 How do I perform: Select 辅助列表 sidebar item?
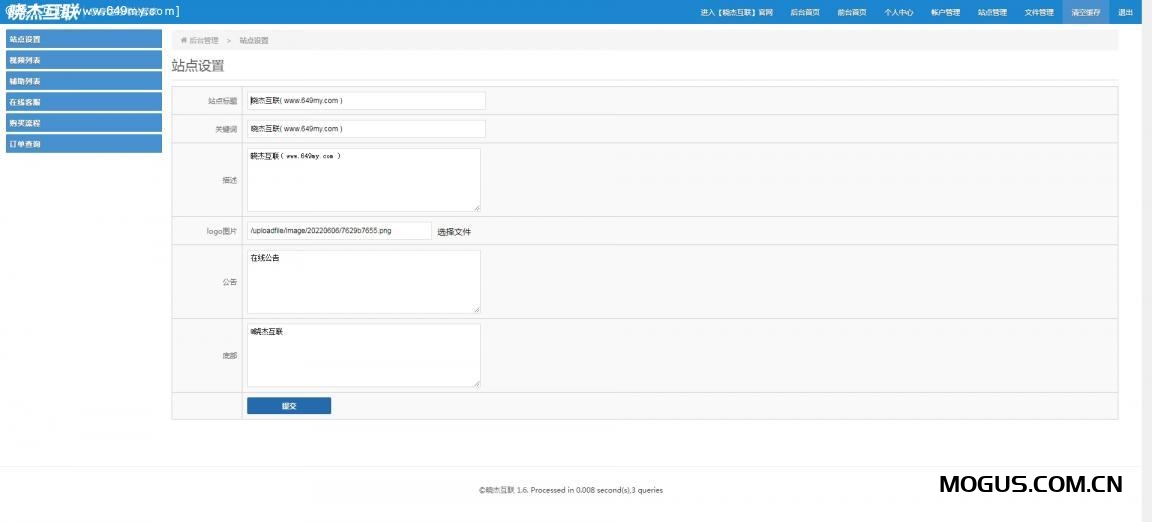tap(83, 81)
